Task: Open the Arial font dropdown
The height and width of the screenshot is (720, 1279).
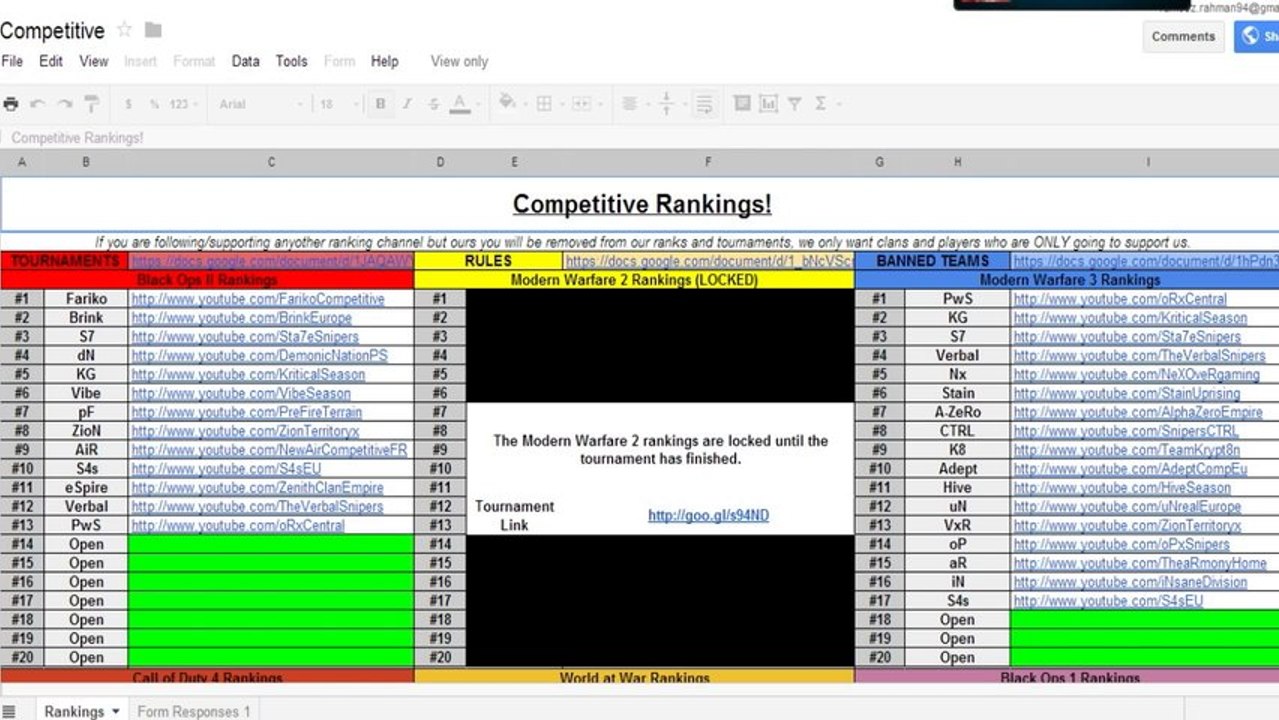Action: point(261,104)
